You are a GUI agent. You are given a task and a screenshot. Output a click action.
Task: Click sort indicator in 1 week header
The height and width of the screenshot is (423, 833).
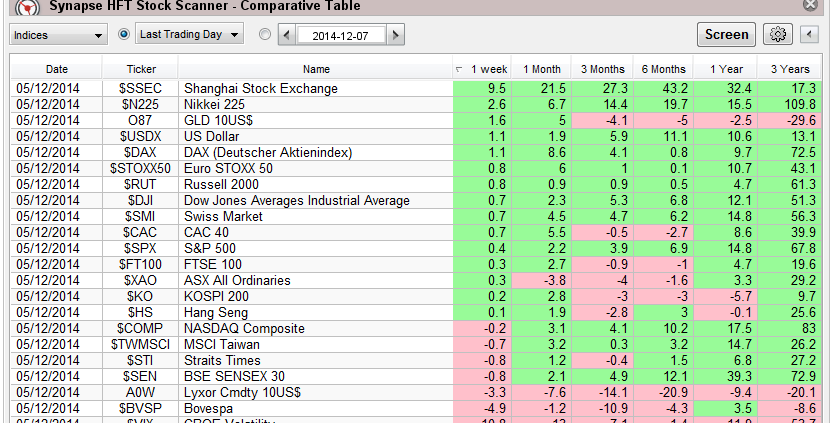(x=459, y=69)
